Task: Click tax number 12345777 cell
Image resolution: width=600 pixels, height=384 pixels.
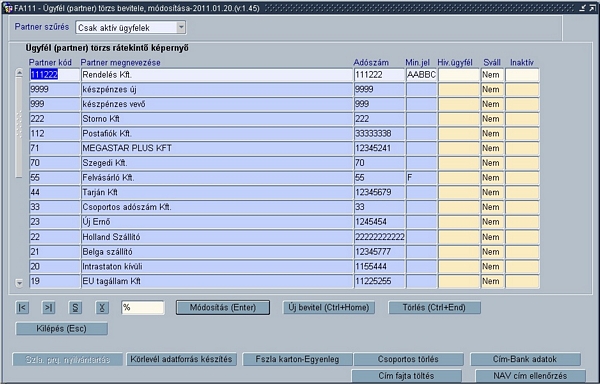Action: 379,252
